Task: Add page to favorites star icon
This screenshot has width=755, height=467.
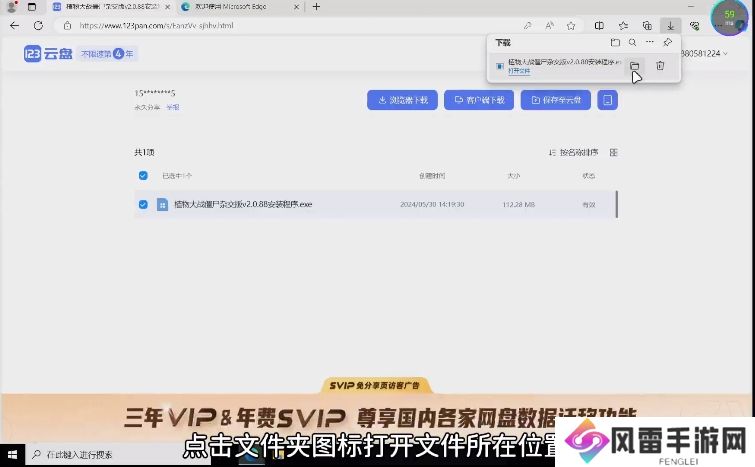Action: click(x=573, y=25)
